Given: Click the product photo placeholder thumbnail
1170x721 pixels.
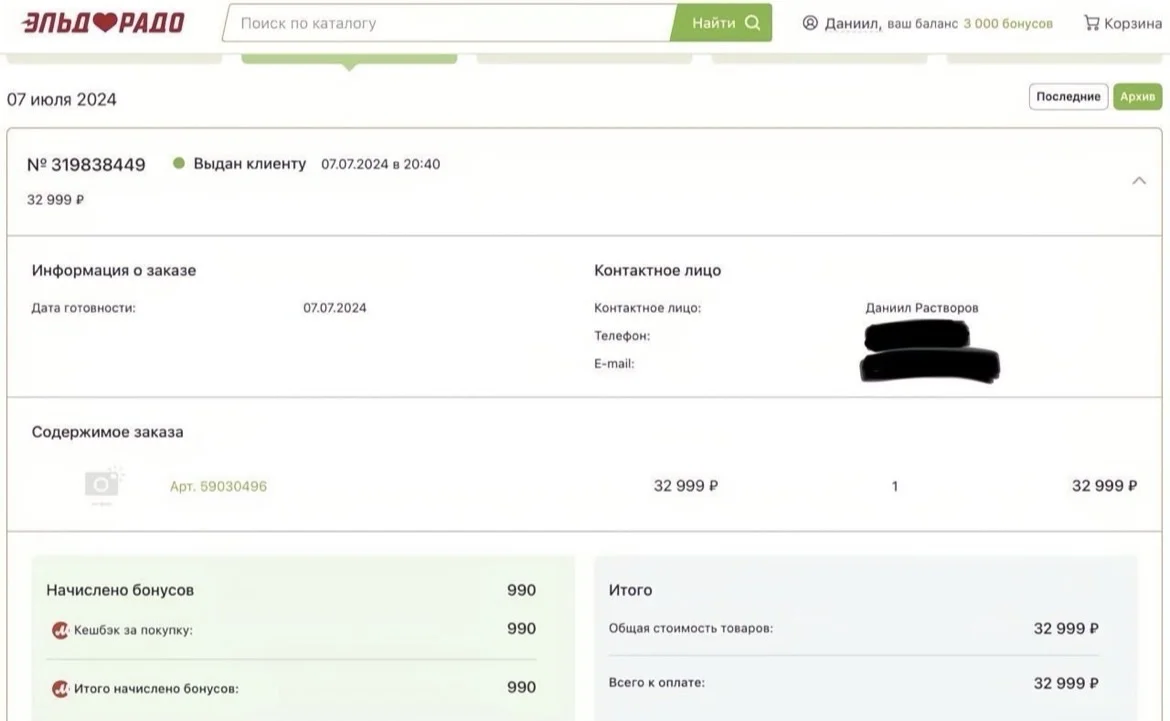Looking at the screenshot, I should (102, 485).
